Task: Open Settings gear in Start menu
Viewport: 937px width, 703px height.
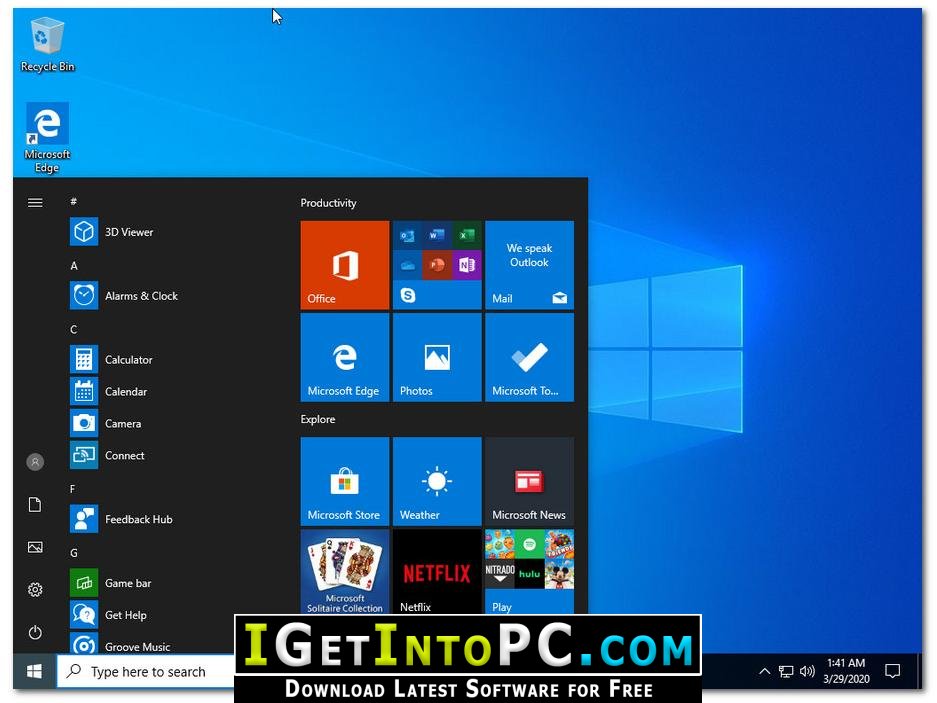Action: pyautogui.click(x=35, y=589)
